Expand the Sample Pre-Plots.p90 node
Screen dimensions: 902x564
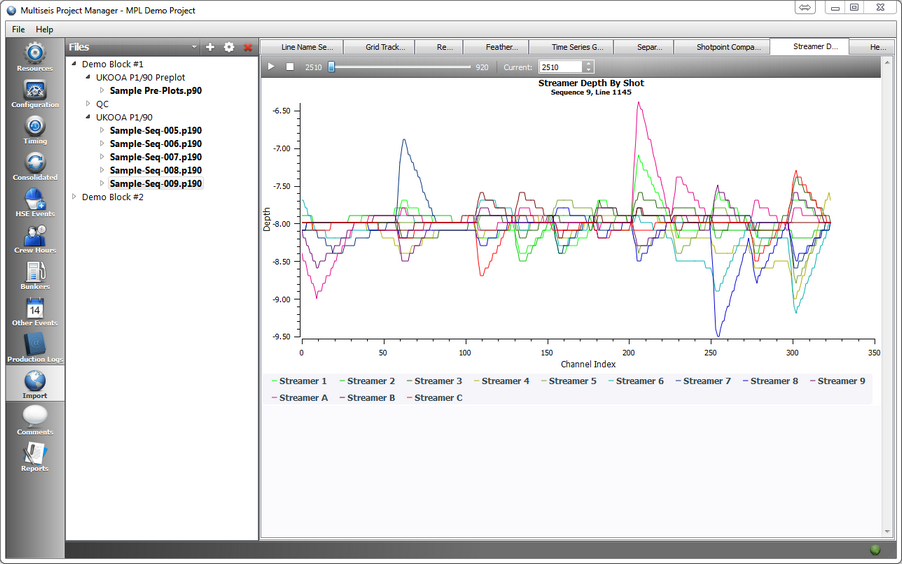point(102,90)
